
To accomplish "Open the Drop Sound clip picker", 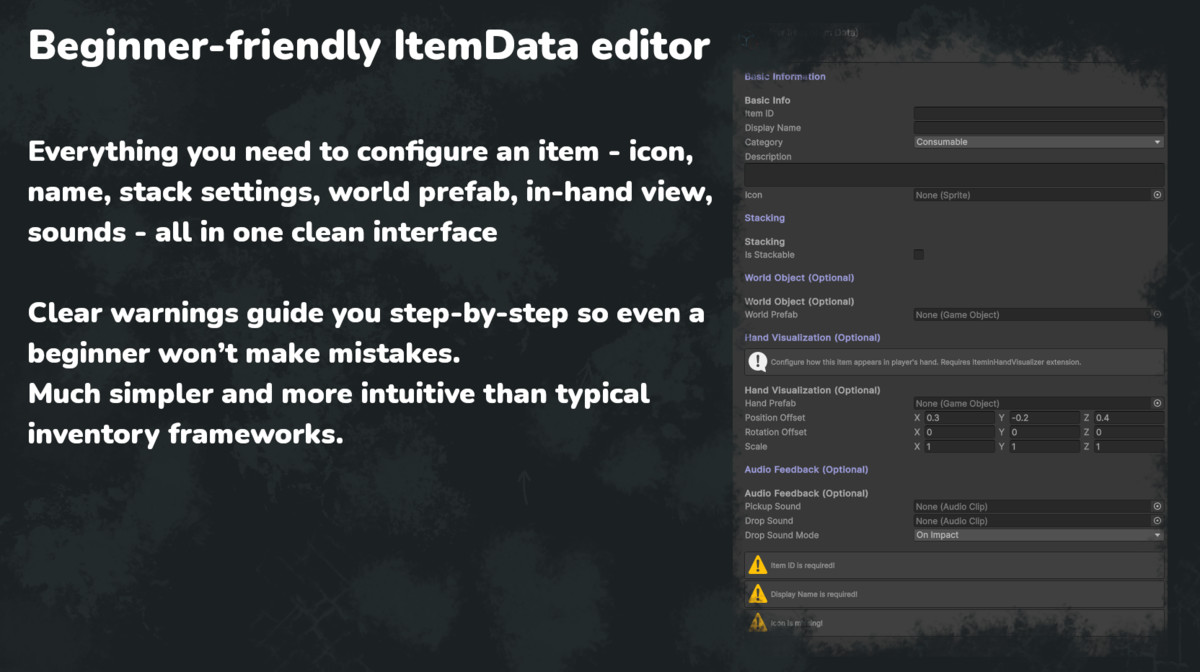I will coord(1156,521).
